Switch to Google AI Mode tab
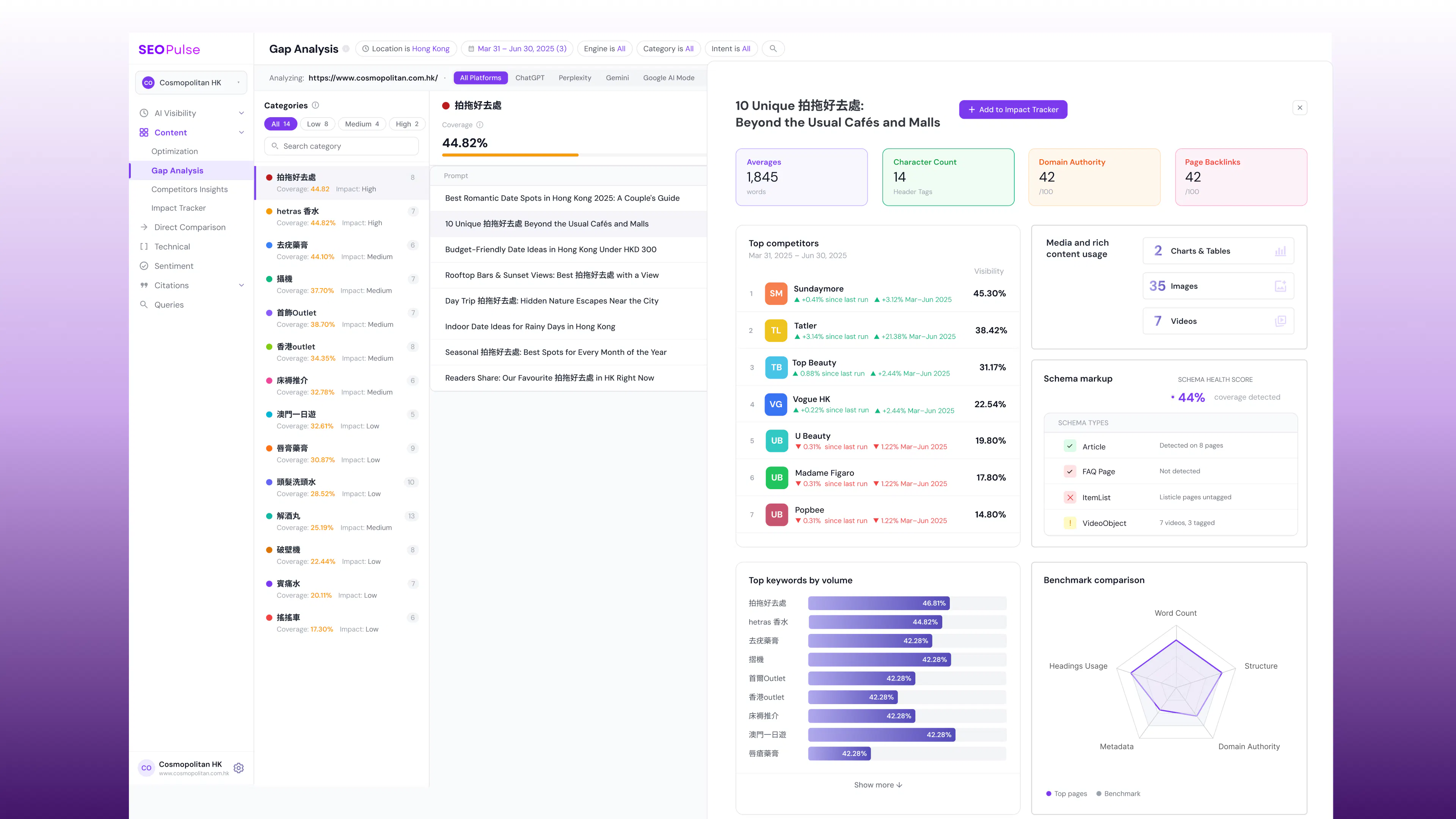 coord(668,78)
